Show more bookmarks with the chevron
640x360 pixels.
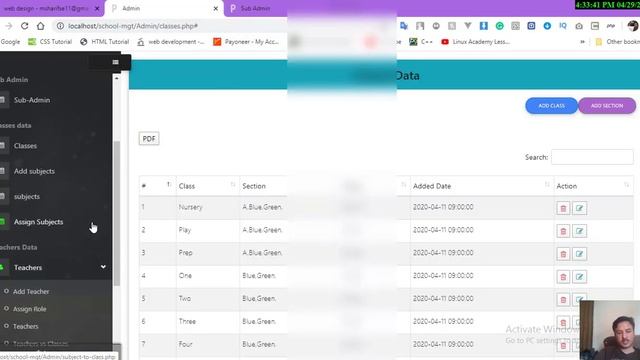tap(582, 42)
